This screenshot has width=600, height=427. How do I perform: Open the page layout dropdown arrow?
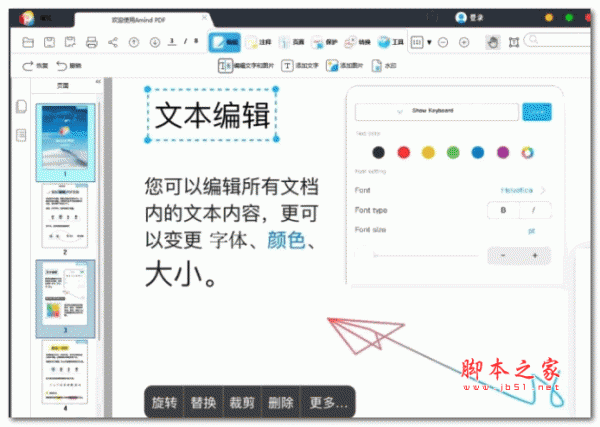tap(429, 42)
